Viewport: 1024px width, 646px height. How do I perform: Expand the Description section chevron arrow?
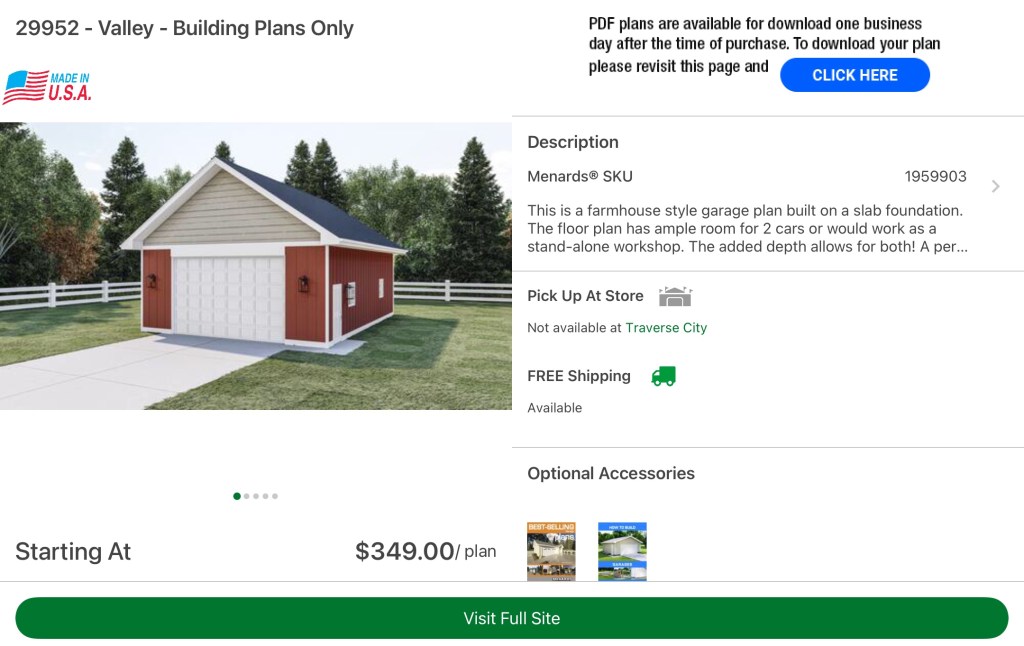point(995,186)
